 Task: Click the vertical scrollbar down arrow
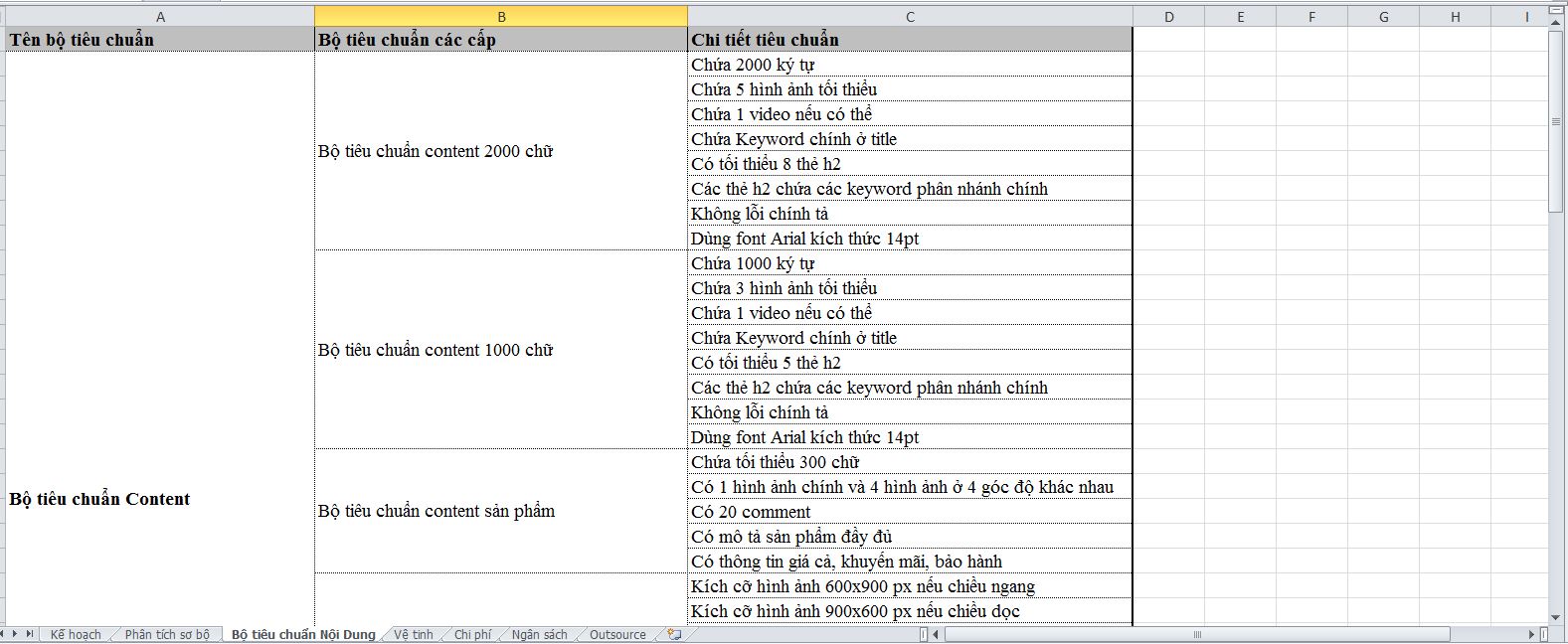click(x=1556, y=618)
